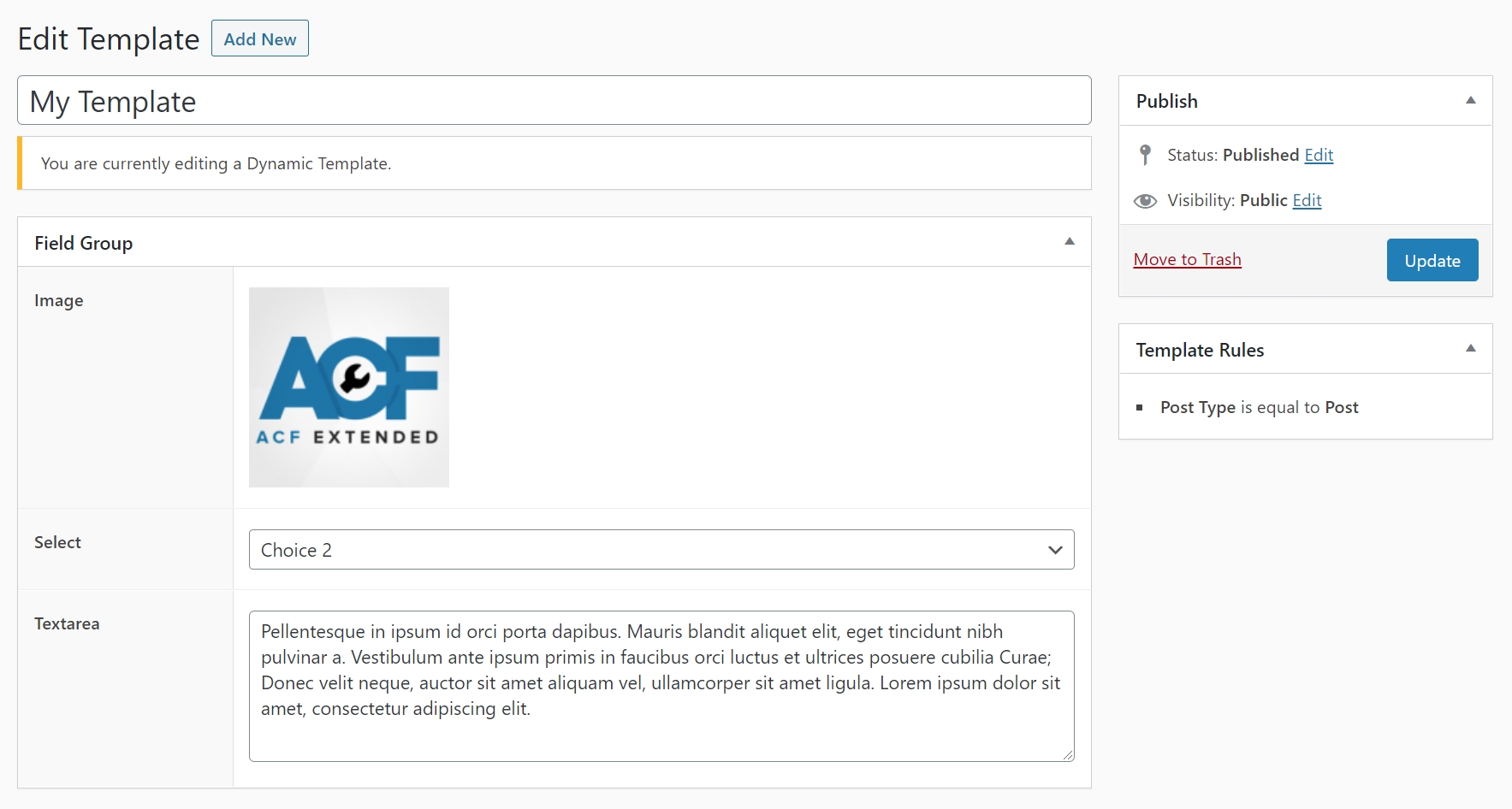Image resolution: width=1512 pixels, height=809 pixels.
Task: Click the Update button
Action: coord(1432,260)
